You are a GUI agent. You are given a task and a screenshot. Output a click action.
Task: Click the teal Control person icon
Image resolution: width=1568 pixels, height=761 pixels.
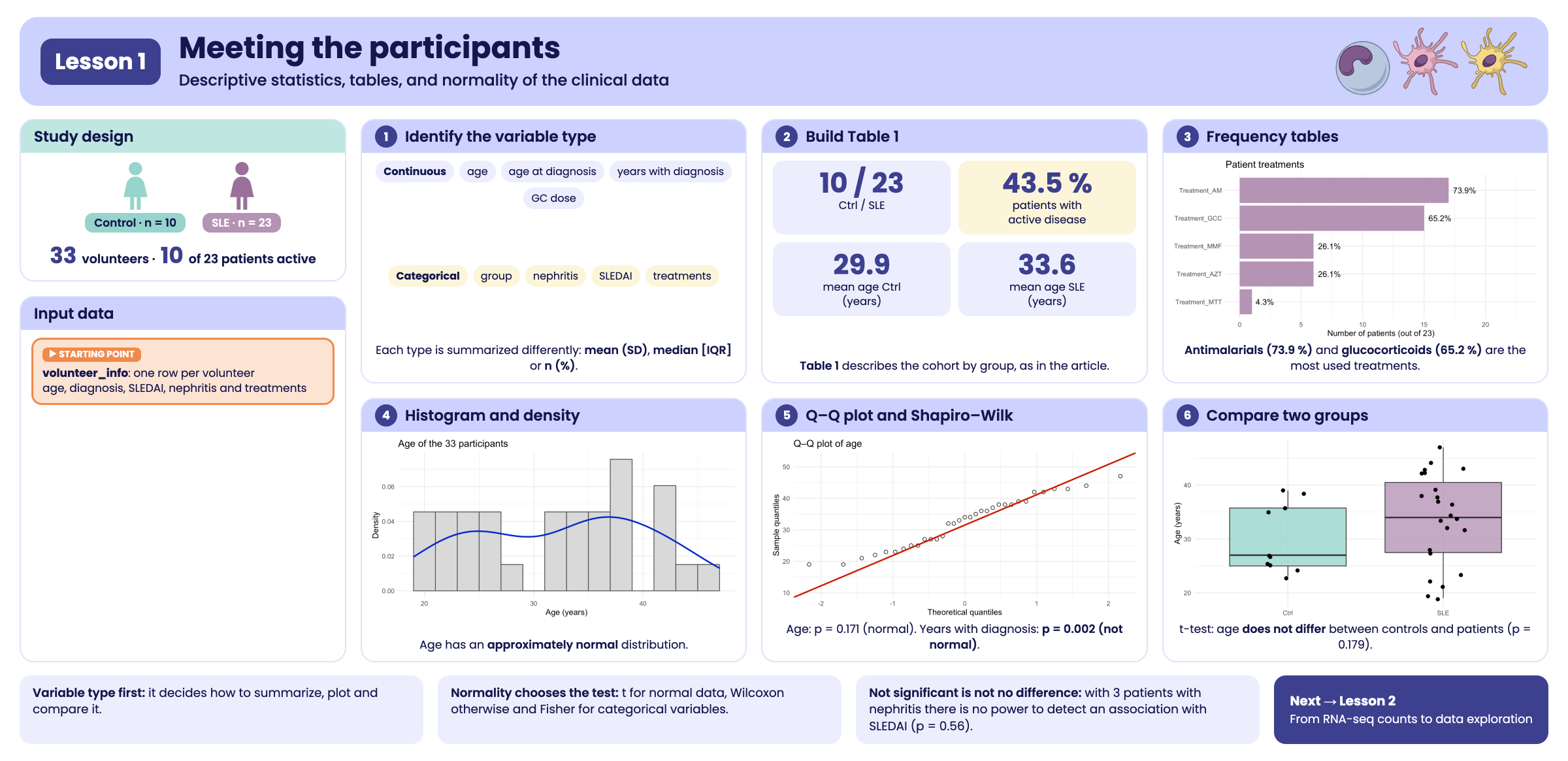point(135,186)
